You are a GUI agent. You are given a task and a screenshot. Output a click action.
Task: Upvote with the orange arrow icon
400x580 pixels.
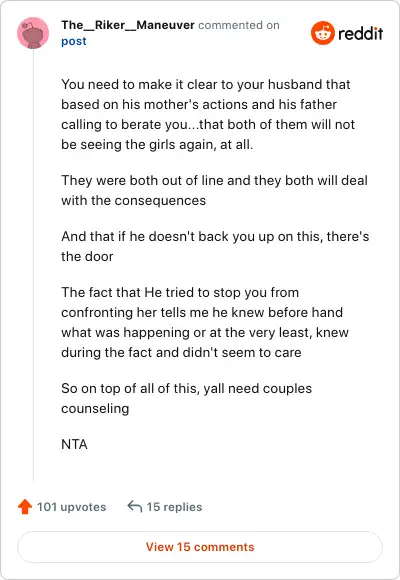click(25, 507)
